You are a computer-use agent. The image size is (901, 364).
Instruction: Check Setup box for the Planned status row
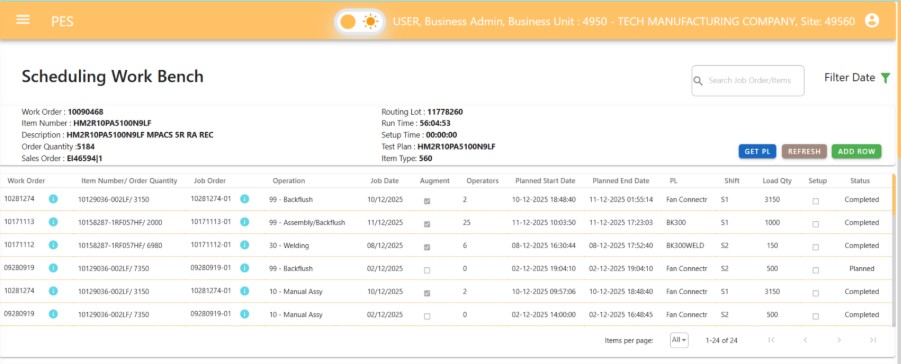815,270
